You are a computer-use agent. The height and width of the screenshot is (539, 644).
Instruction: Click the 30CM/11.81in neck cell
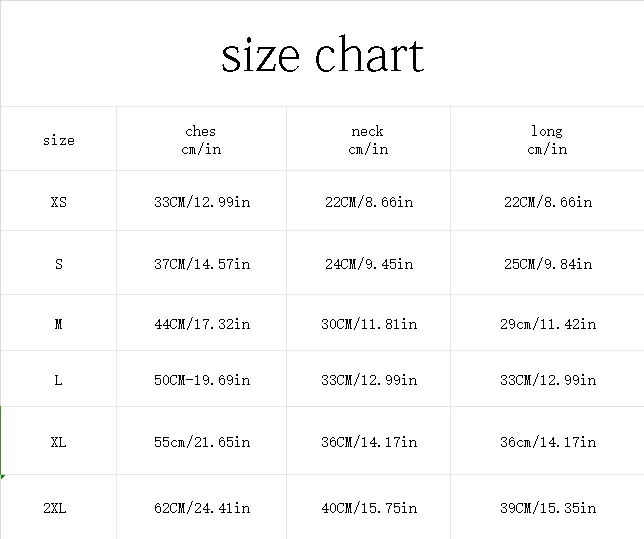pos(369,324)
